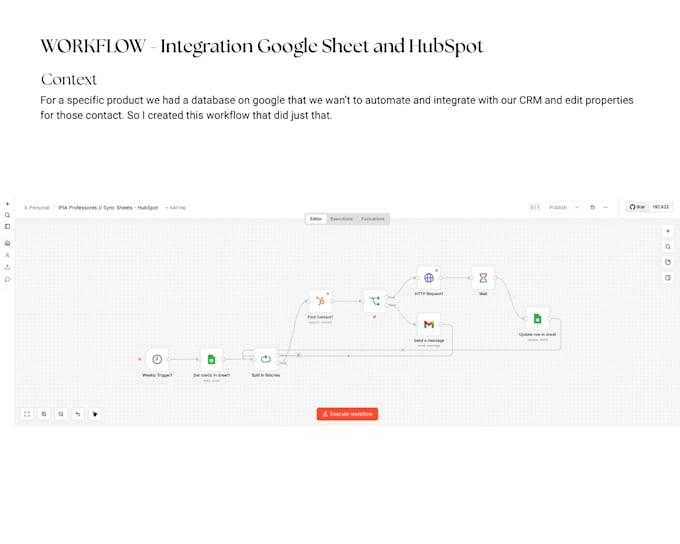
Task: Select the 'Send a message' node label
Action: pos(428,341)
